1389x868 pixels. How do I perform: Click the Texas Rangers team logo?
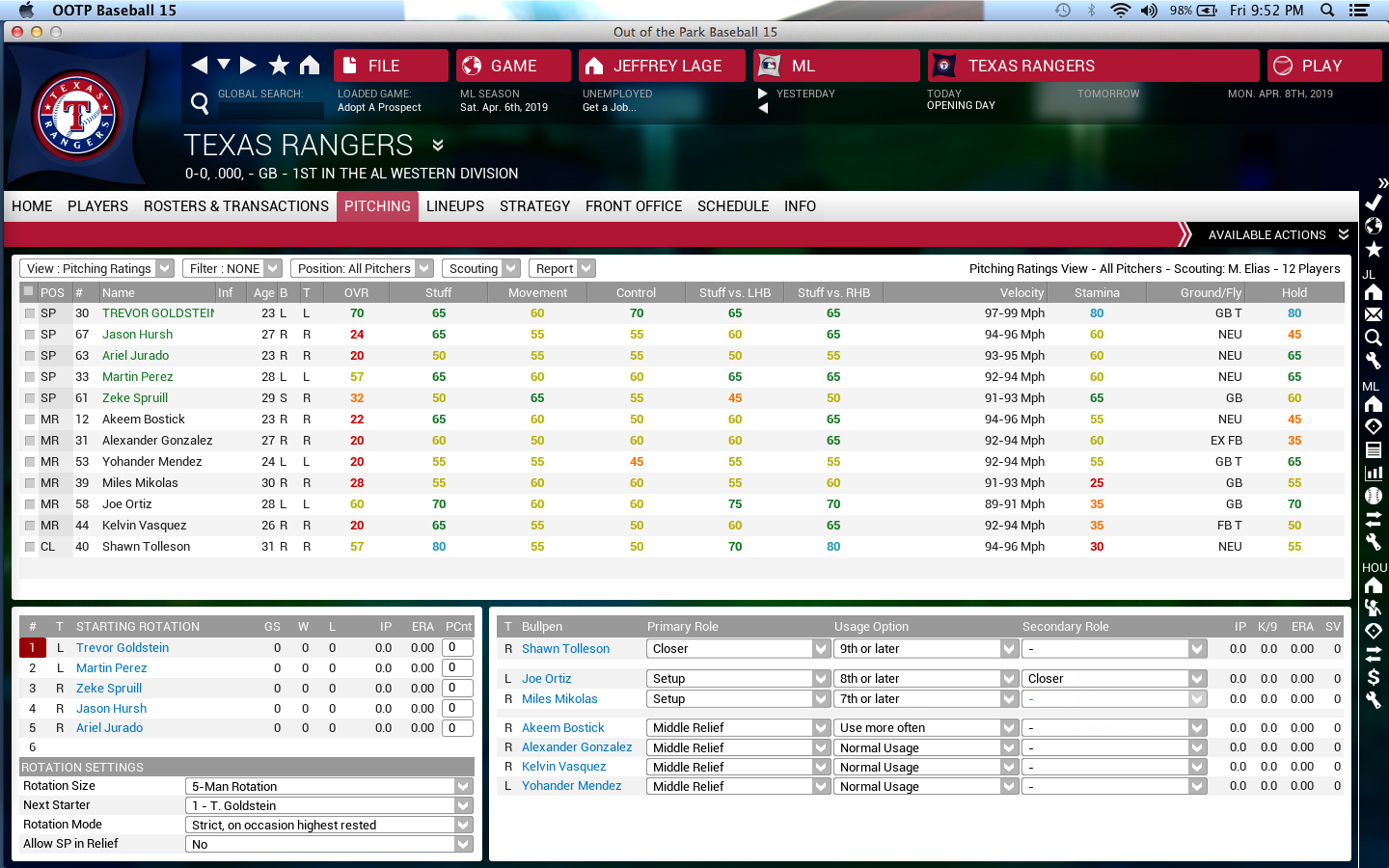(77, 116)
